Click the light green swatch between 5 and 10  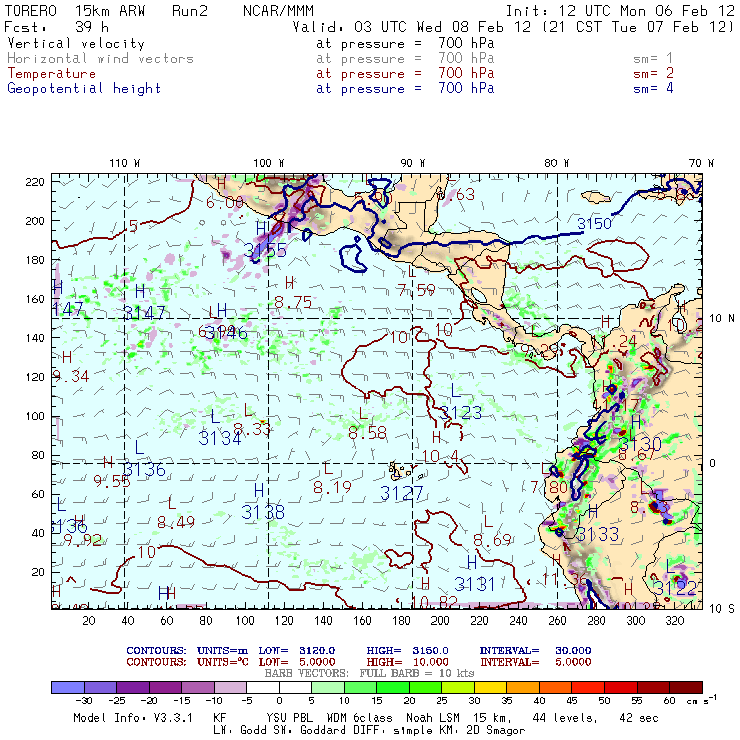[328, 687]
